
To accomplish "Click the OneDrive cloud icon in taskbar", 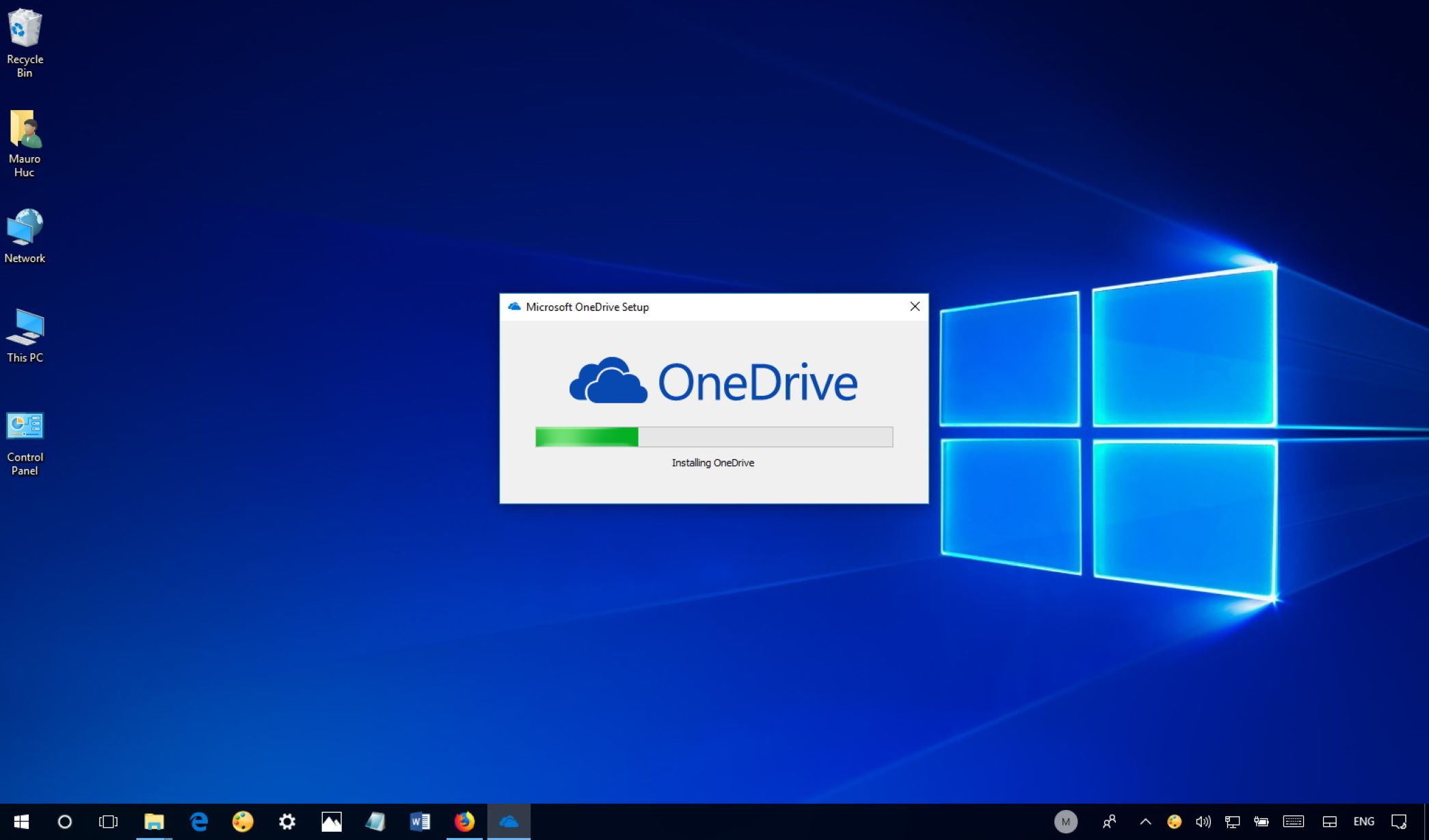I will coord(509,822).
